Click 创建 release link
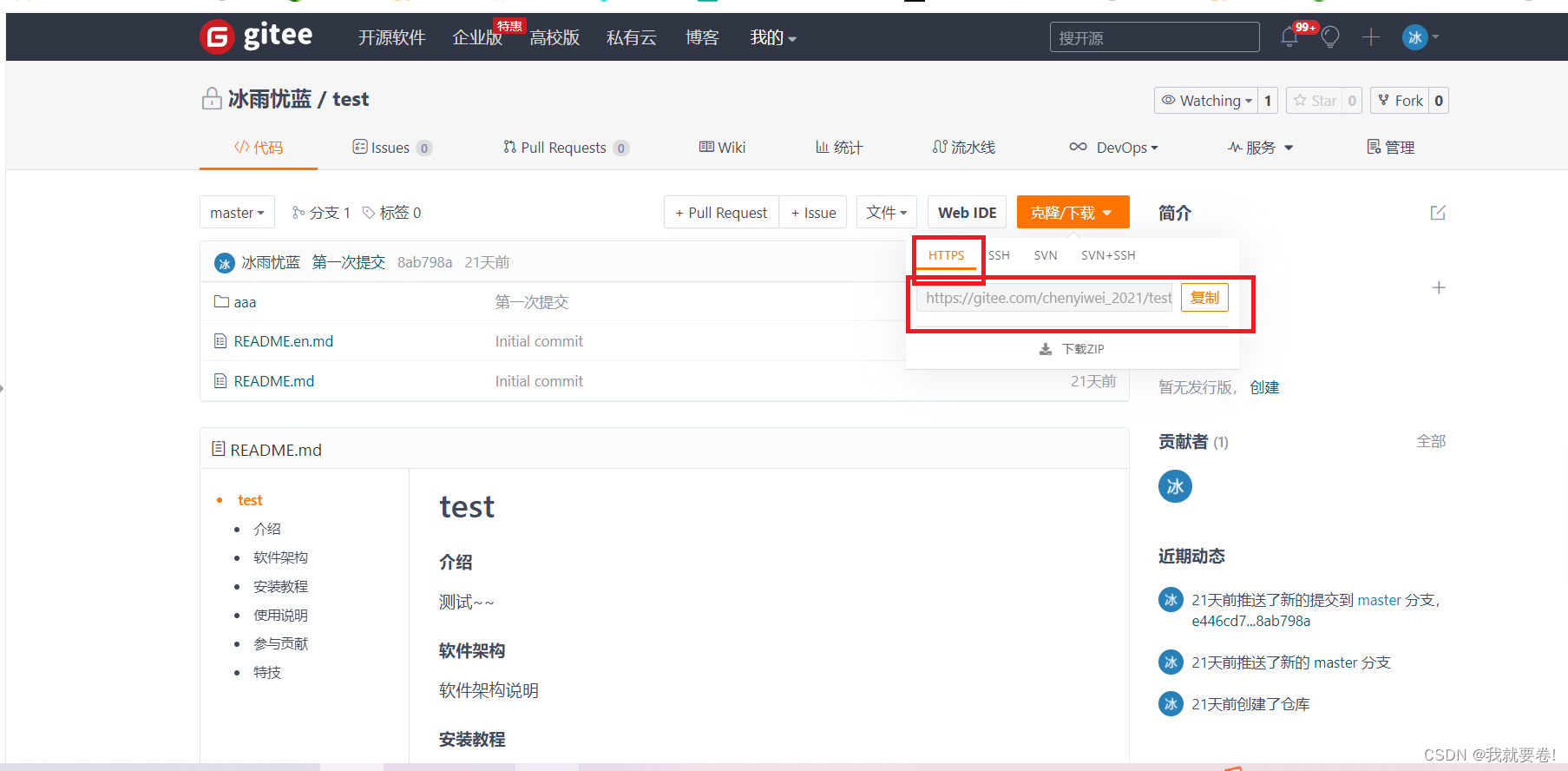Viewport: 1568px width, 771px height. click(x=1264, y=387)
